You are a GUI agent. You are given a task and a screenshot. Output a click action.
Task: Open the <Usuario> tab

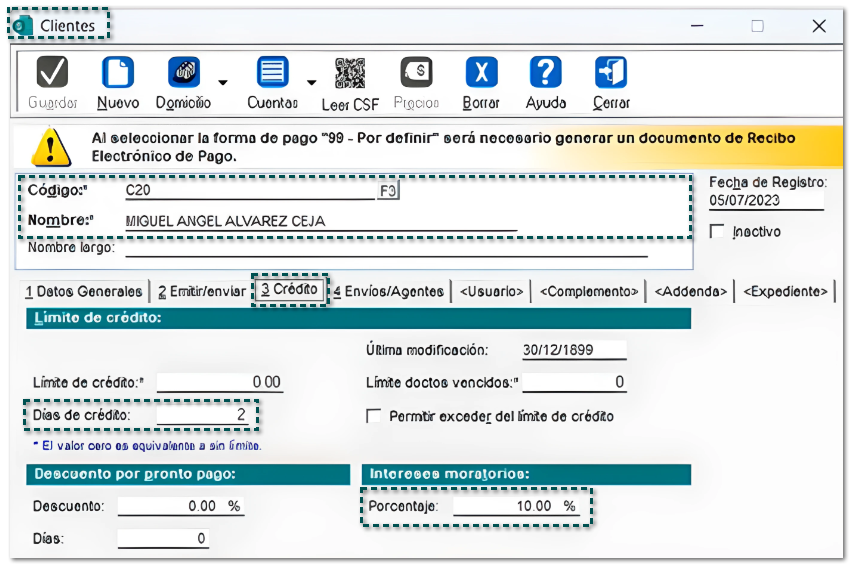491,291
